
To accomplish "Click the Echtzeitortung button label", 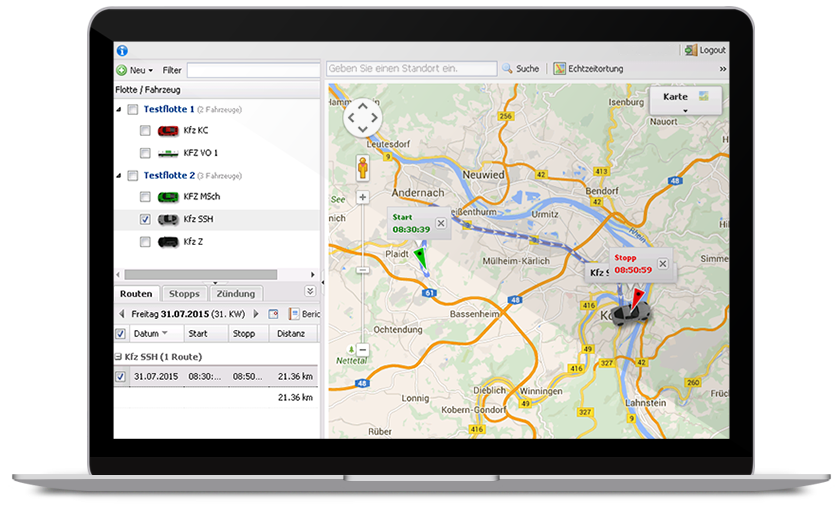I will tap(596, 69).
